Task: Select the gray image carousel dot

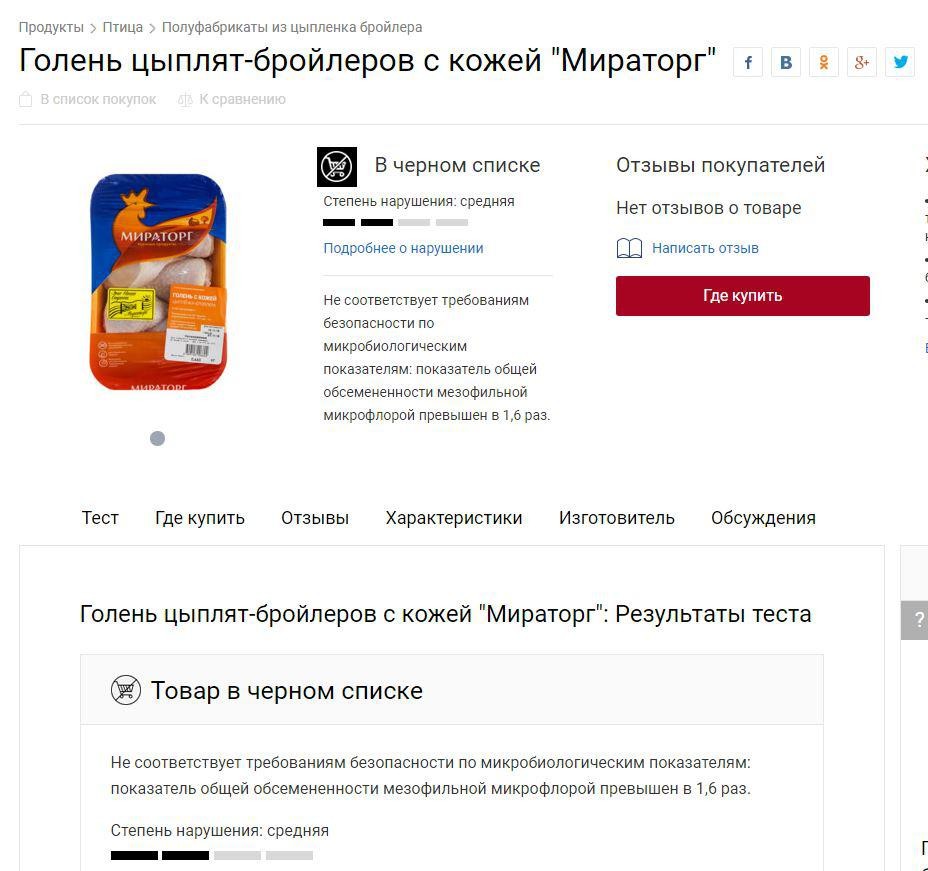Action: tap(157, 438)
